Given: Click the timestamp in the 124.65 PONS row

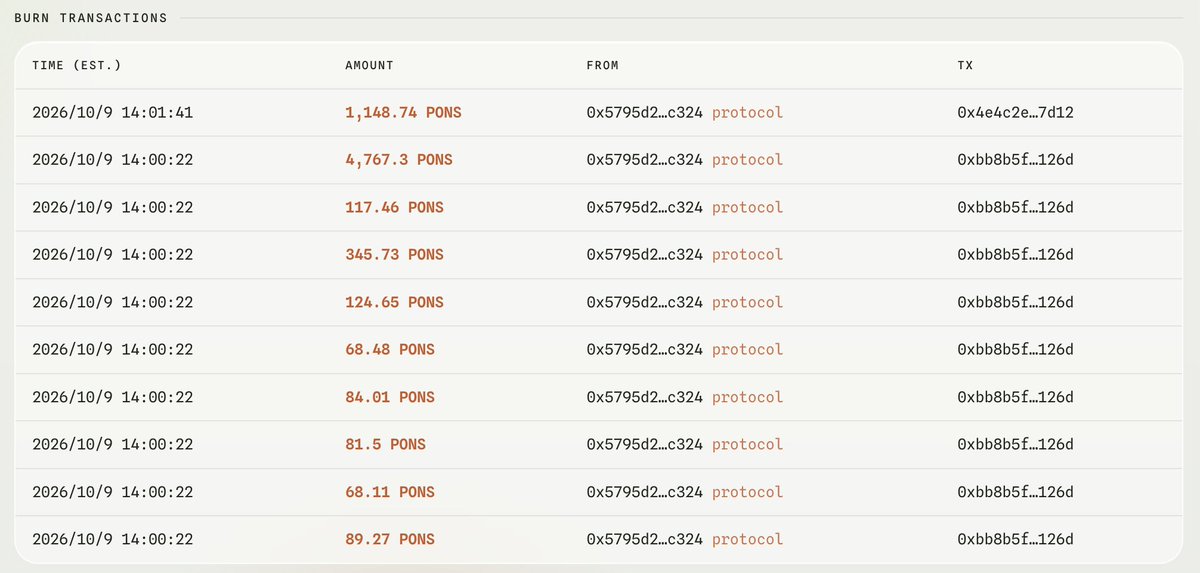Looking at the screenshot, I should (112, 302).
